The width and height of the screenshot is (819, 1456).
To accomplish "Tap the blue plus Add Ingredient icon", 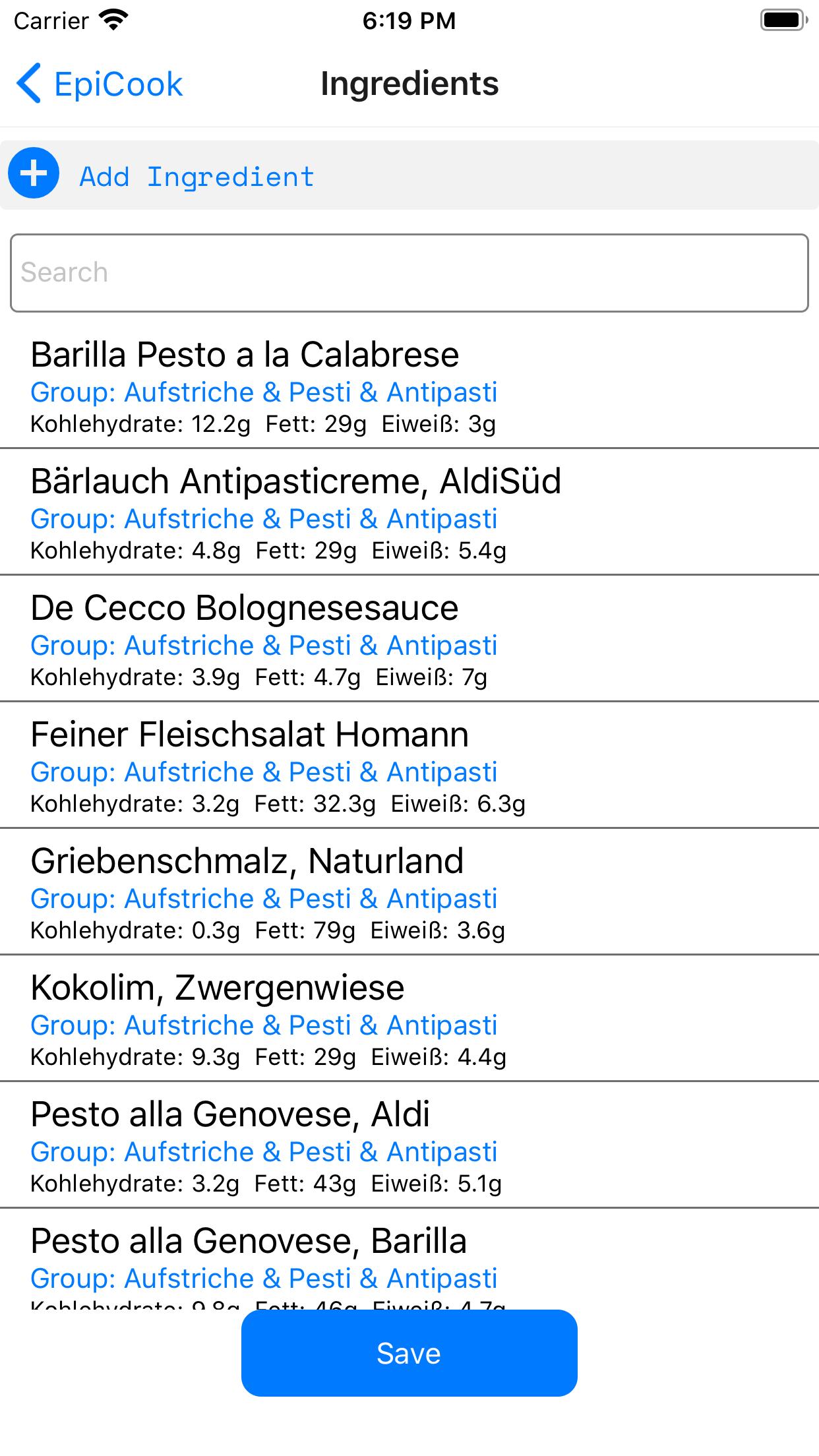I will pos(34,173).
